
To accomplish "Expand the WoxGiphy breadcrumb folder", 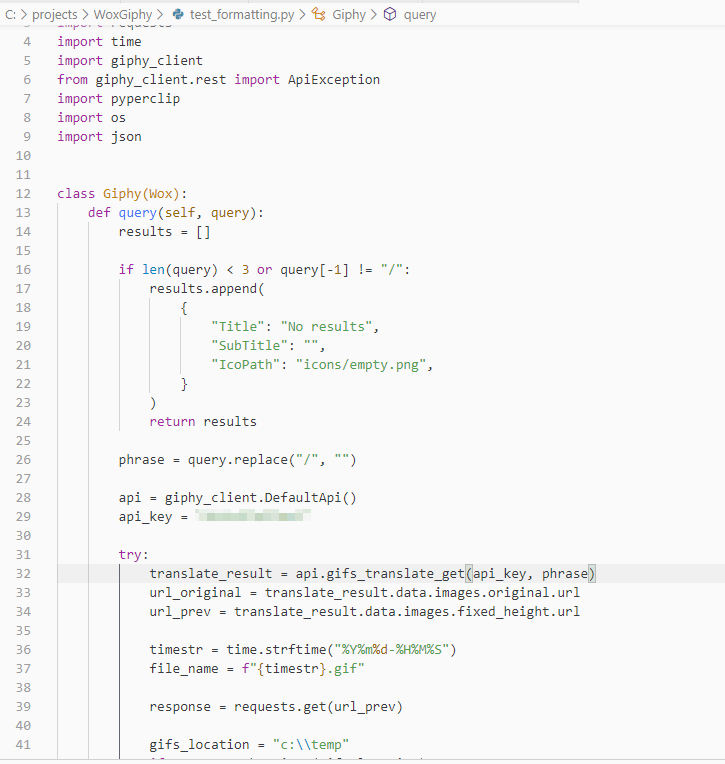I will [121, 15].
